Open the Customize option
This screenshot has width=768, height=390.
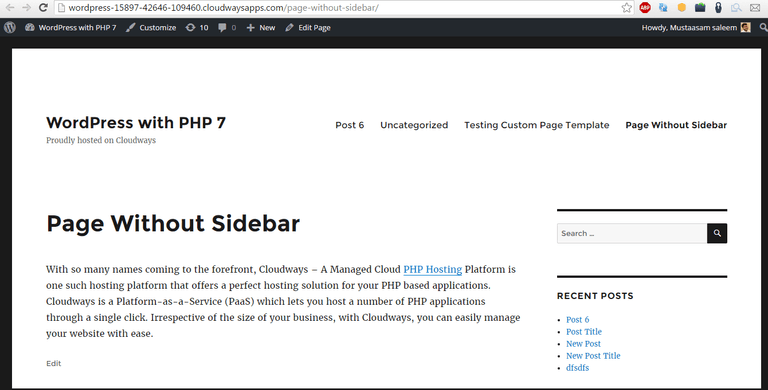151,28
